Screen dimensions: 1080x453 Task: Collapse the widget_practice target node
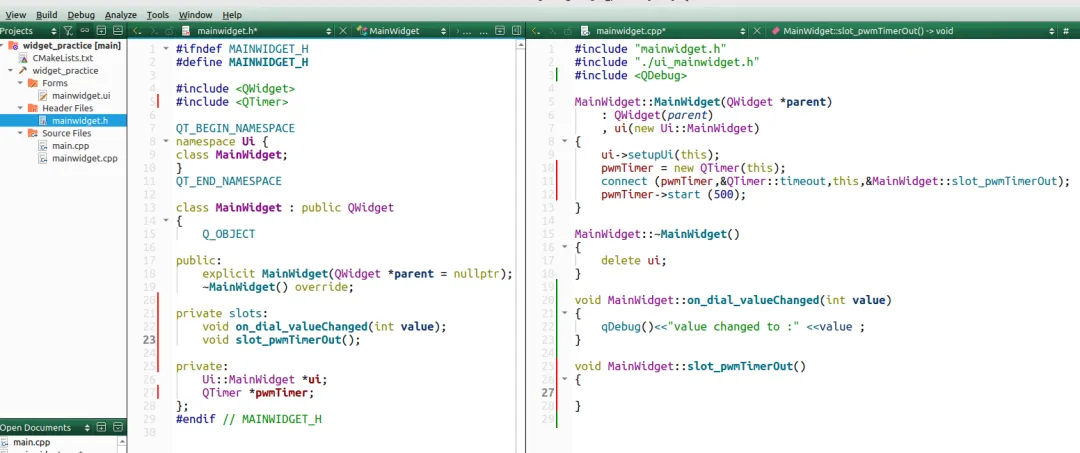pos(11,70)
